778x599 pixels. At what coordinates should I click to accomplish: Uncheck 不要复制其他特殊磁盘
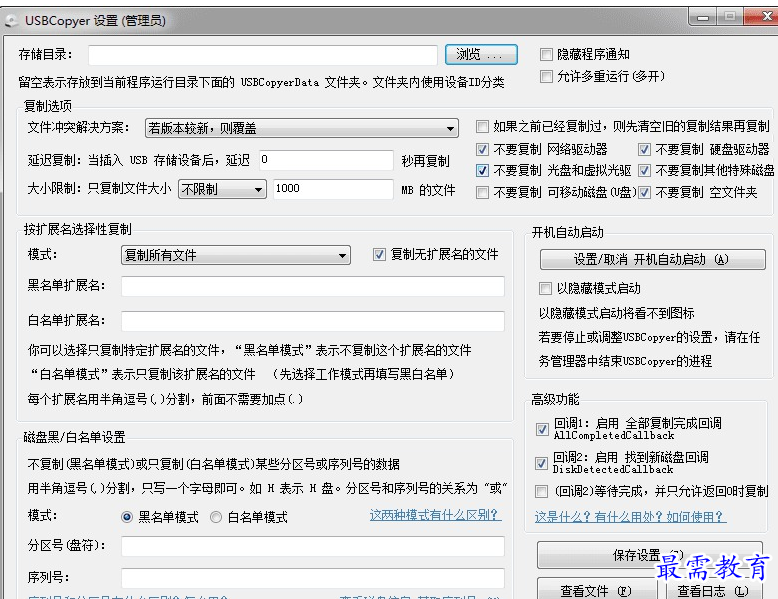(644, 171)
